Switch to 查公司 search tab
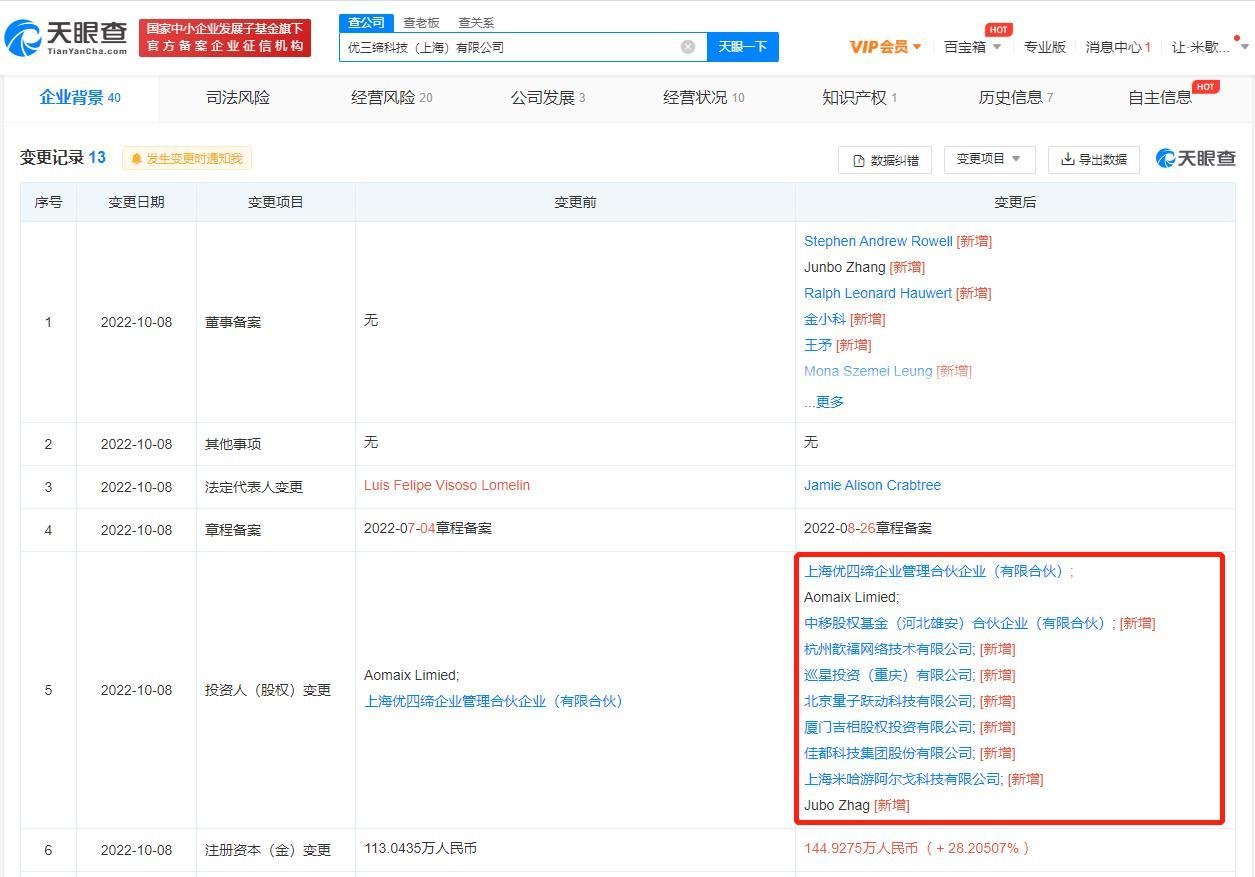The width and height of the screenshot is (1255, 877). [x=366, y=22]
